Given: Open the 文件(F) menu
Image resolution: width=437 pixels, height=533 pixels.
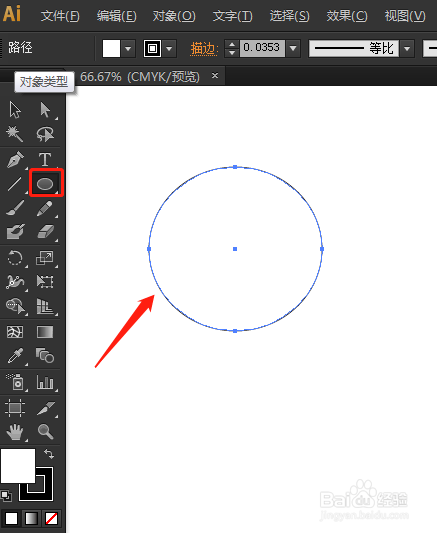Looking at the screenshot, I should tap(60, 16).
